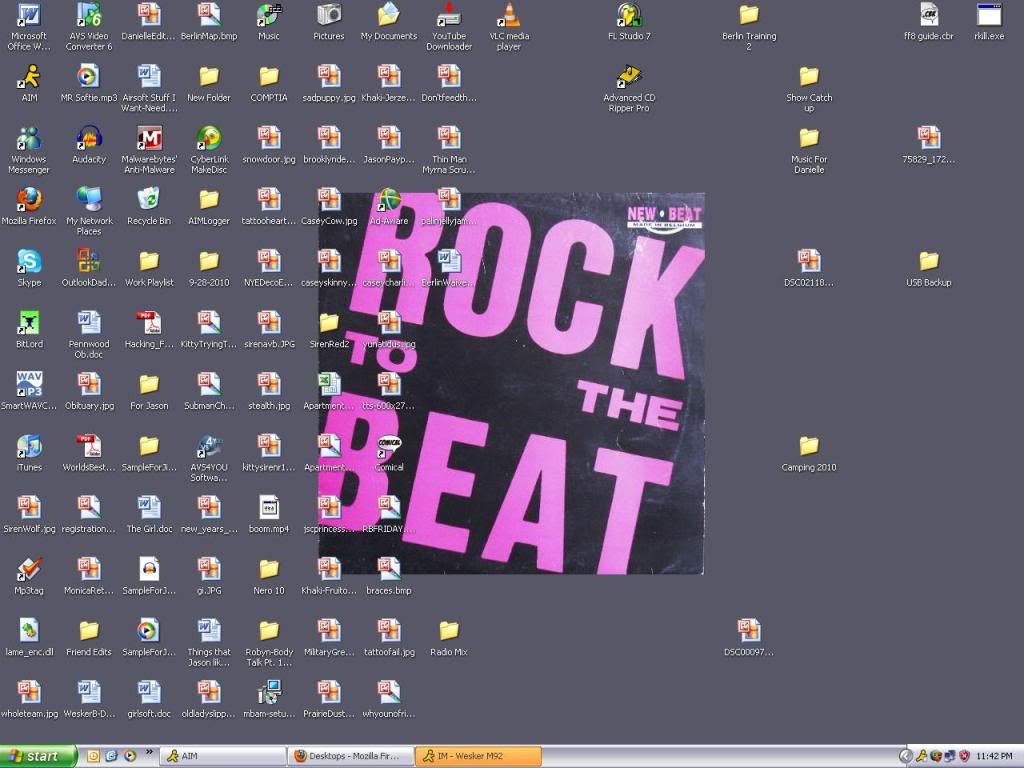1024x768 pixels.
Task: Switch to the AIM taskbar window
Action: pos(223,756)
